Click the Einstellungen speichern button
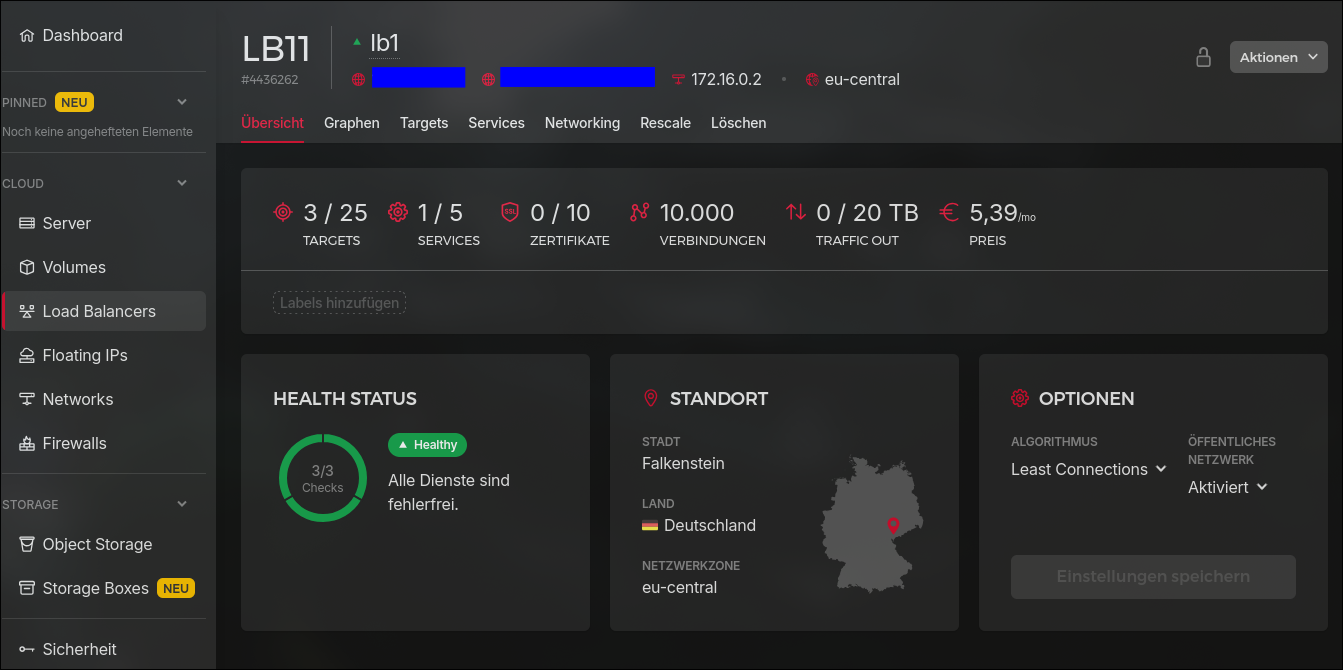The width and height of the screenshot is (1343, 670). point(1152,576)
